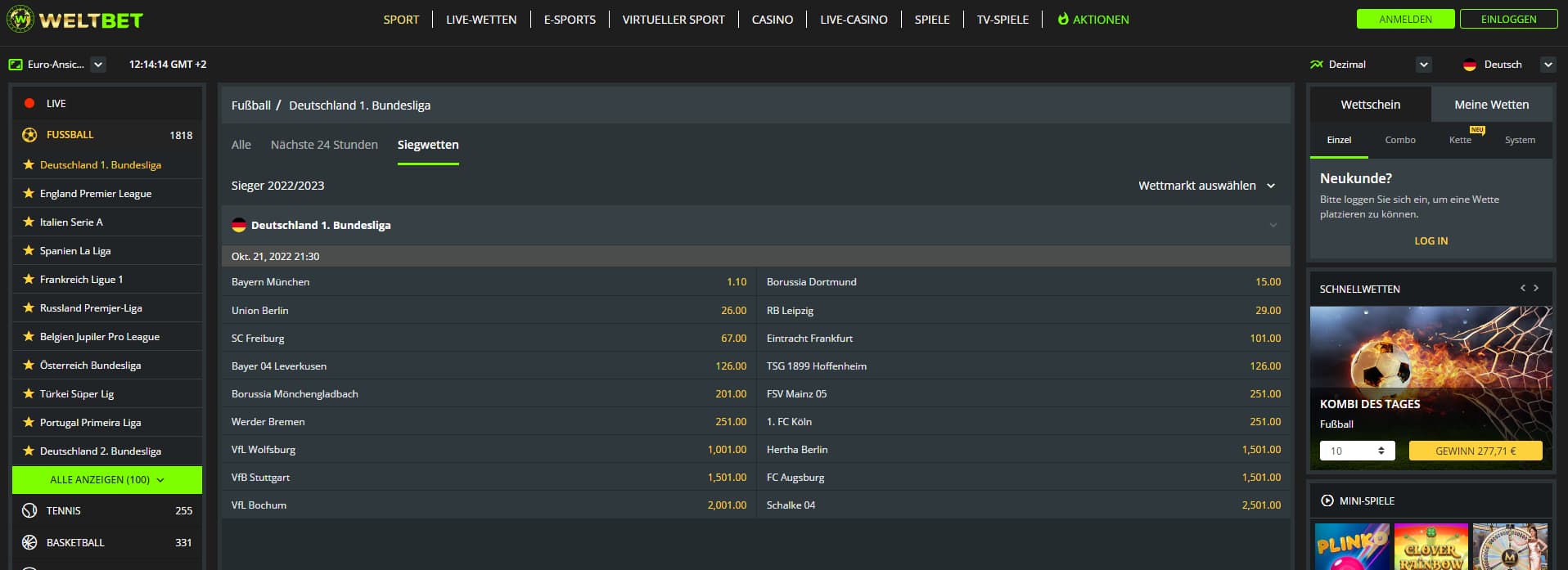This screenshot has height=570, width=1568.
Task: Click Bayern München odds 1.10
Action: [737, 281]
